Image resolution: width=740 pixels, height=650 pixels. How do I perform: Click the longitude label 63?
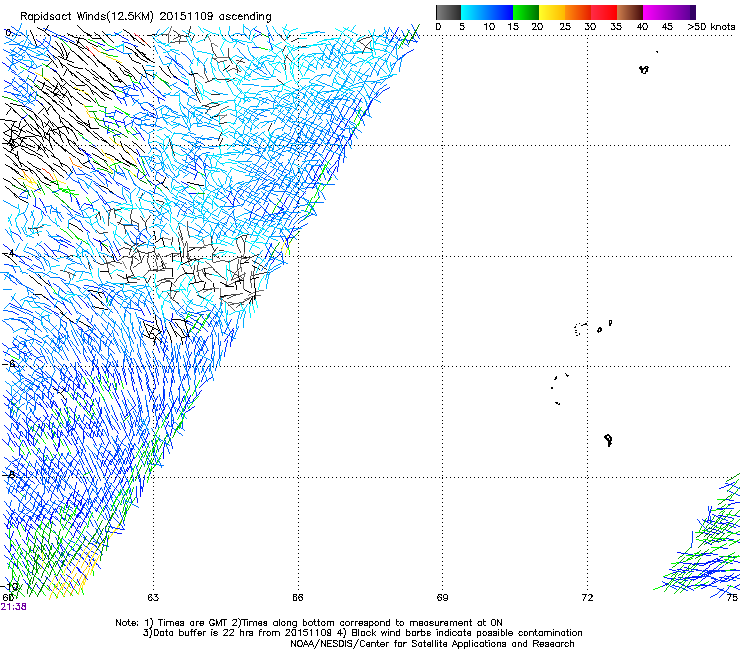pos(153,598)
